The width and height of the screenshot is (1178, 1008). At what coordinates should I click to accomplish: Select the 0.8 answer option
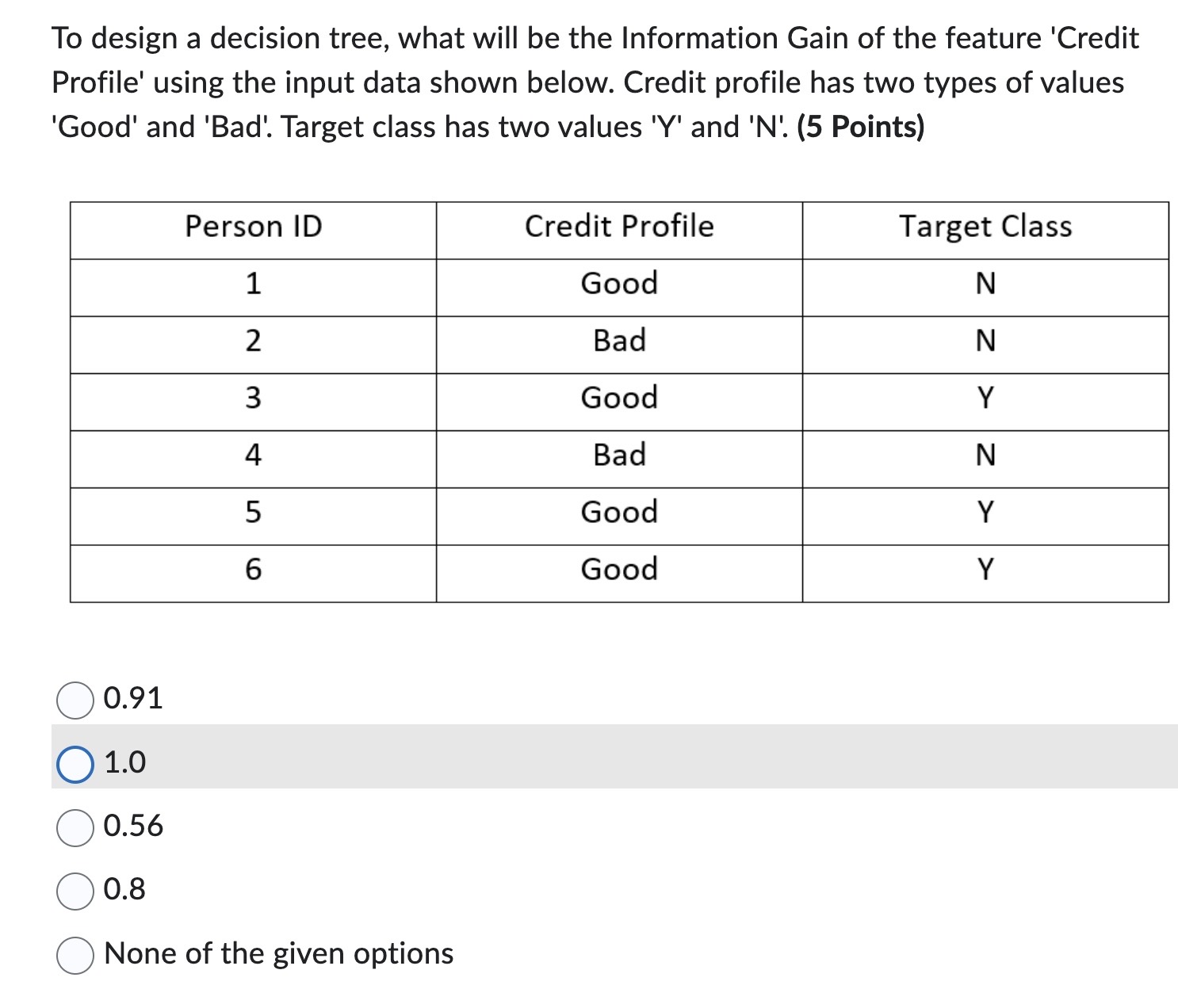coord(75,891)
